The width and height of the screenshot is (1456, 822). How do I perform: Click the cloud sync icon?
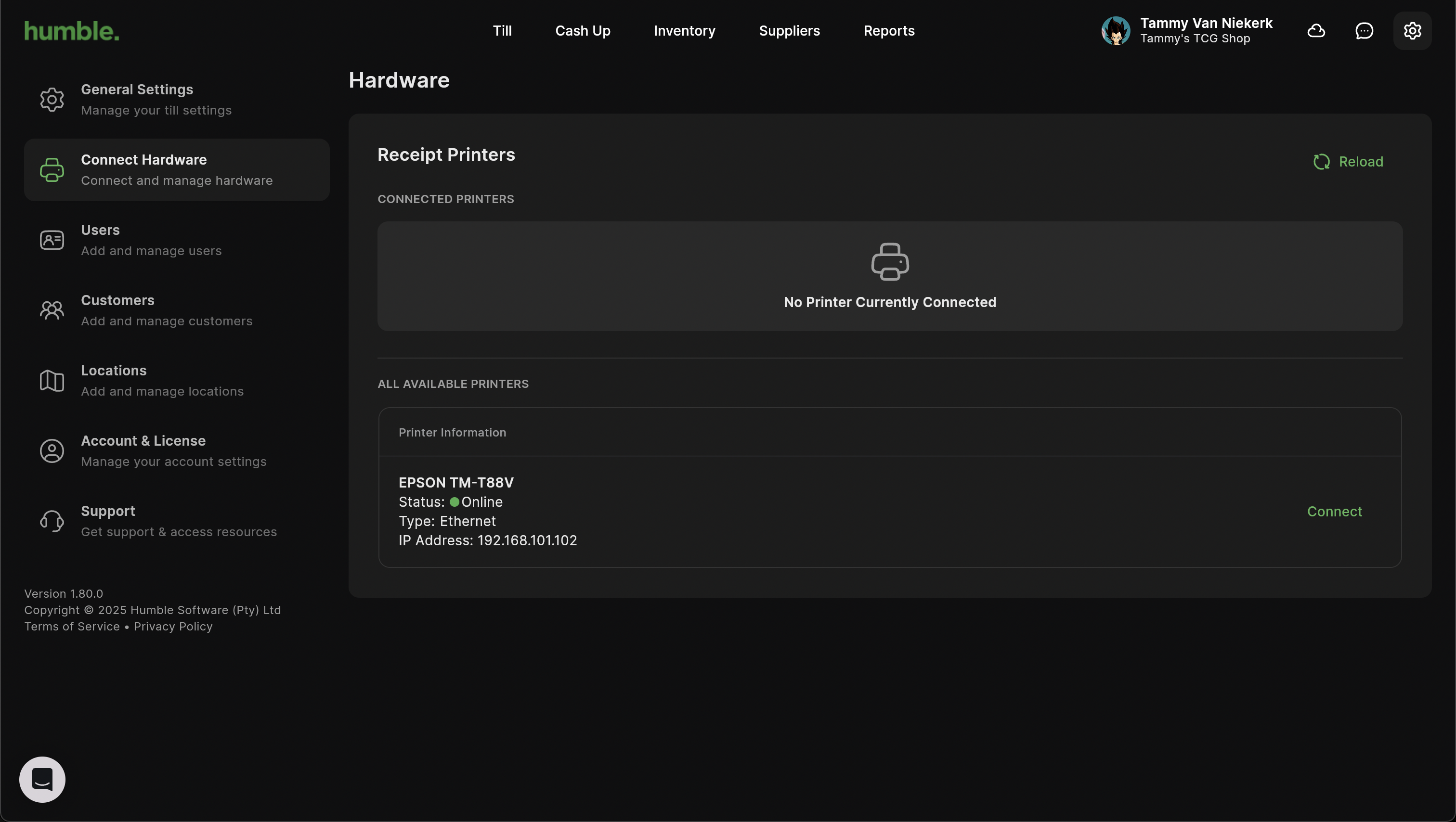point(1316,30)
